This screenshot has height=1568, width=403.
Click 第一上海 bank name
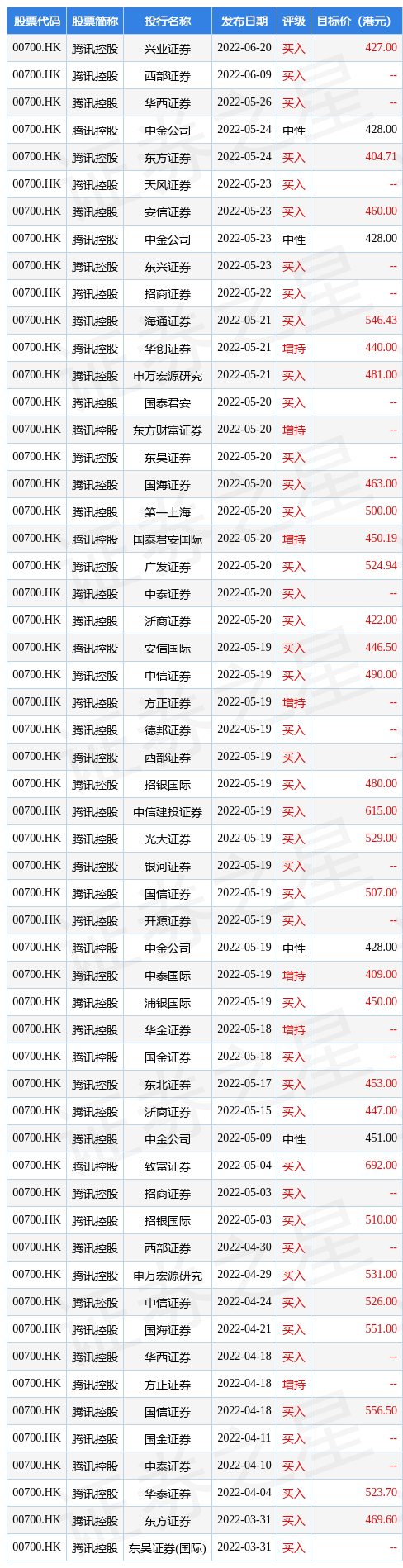tap(168, 512)
